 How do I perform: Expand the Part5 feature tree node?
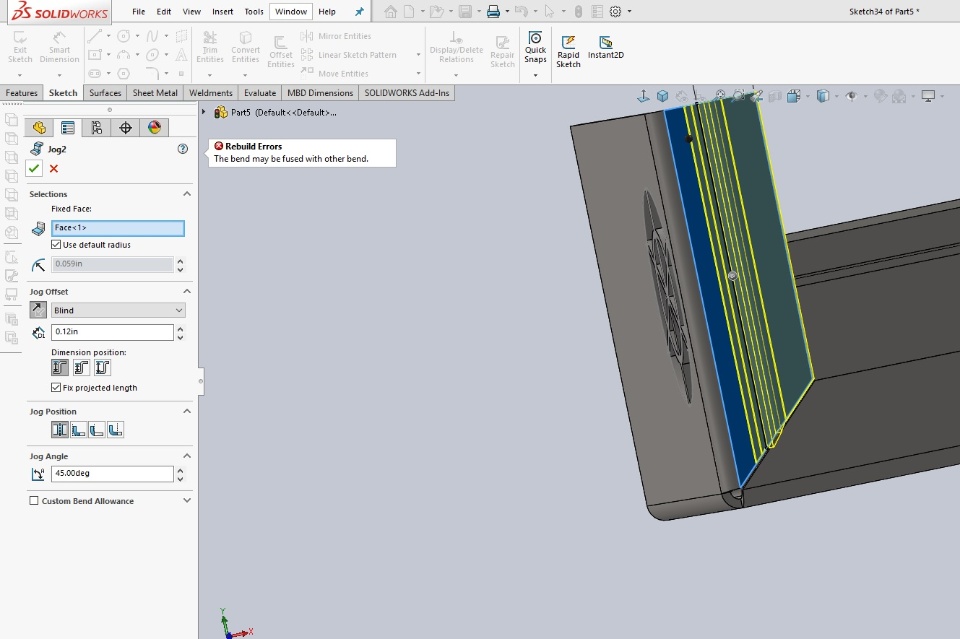tap(205, 112)
